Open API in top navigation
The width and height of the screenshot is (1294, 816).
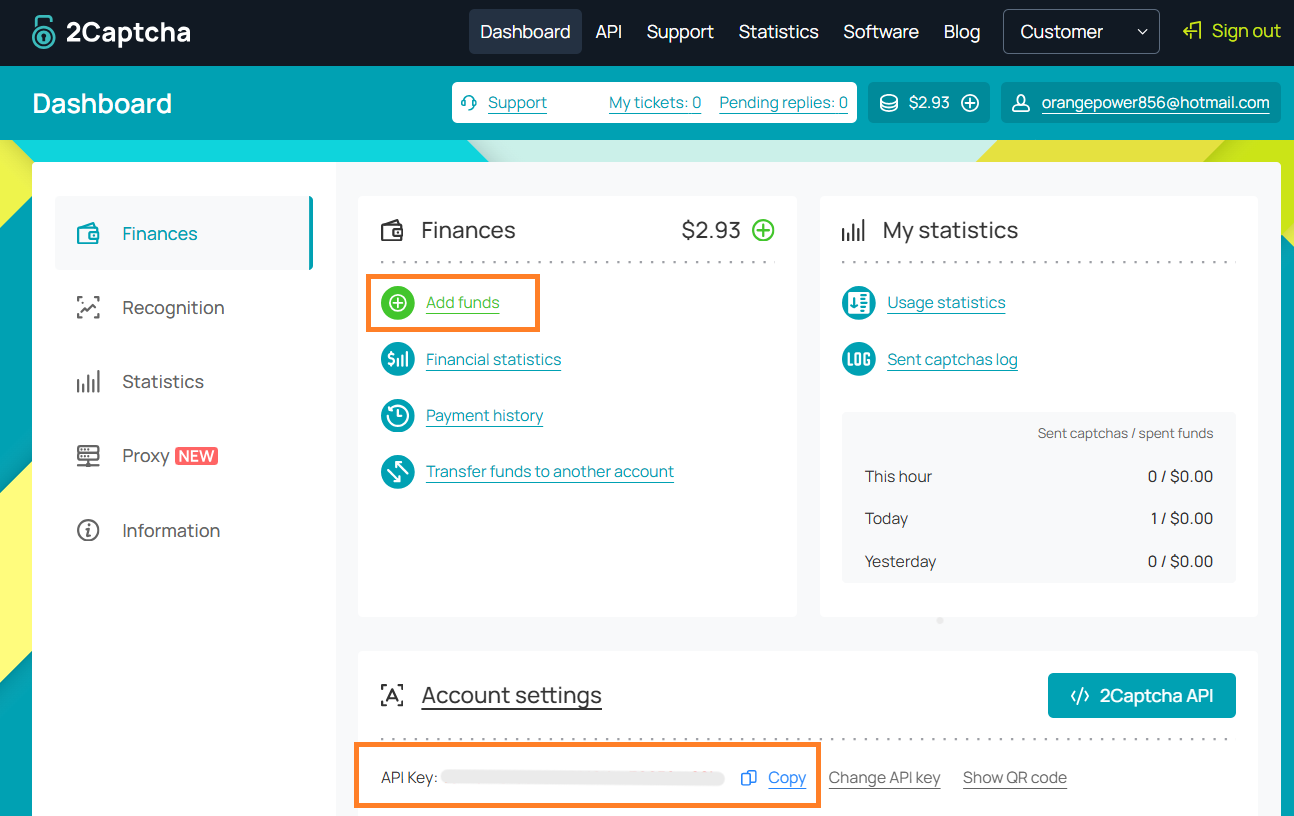point(608,32)
